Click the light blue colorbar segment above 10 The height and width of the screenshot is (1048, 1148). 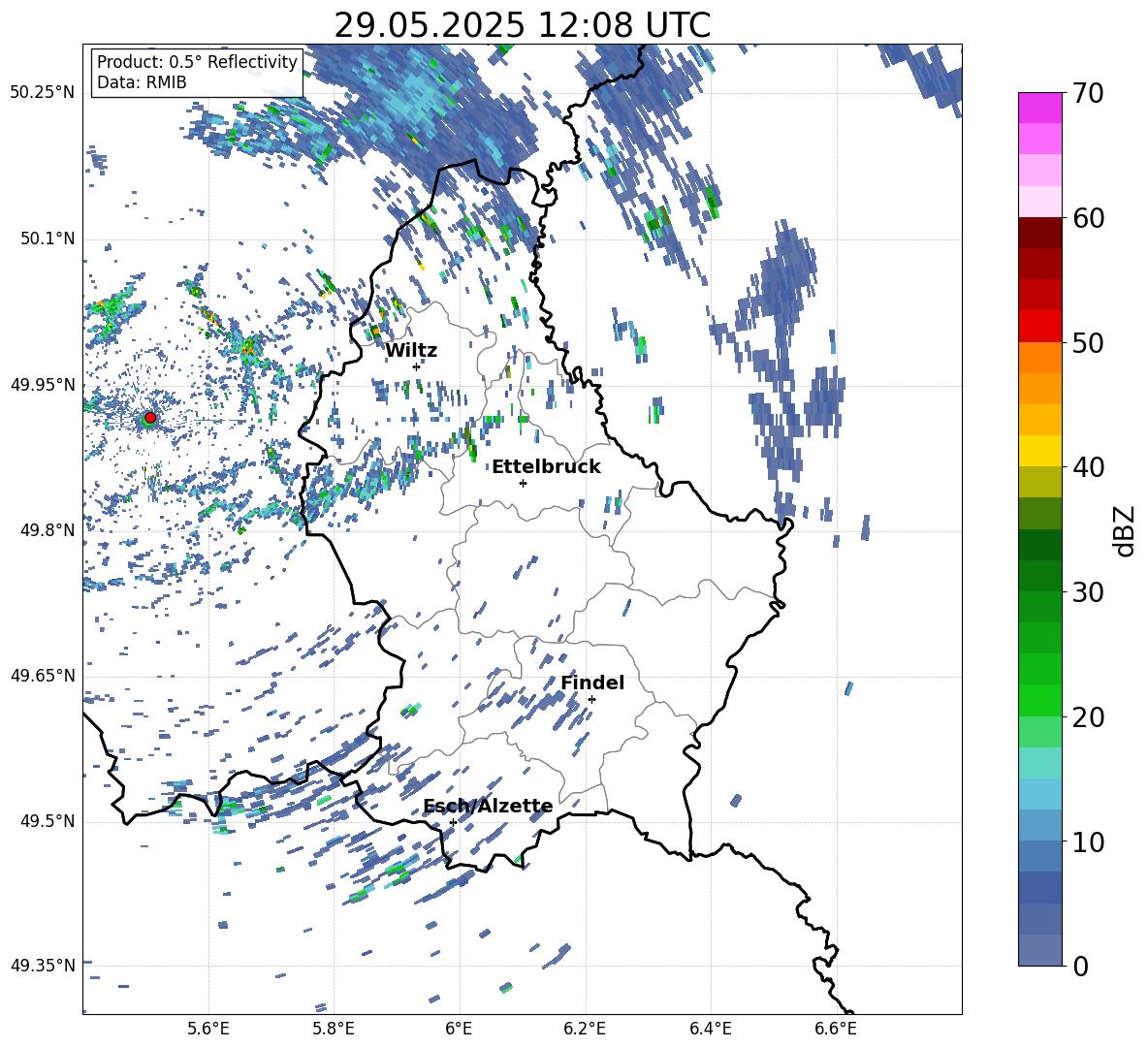[1039, 795]
